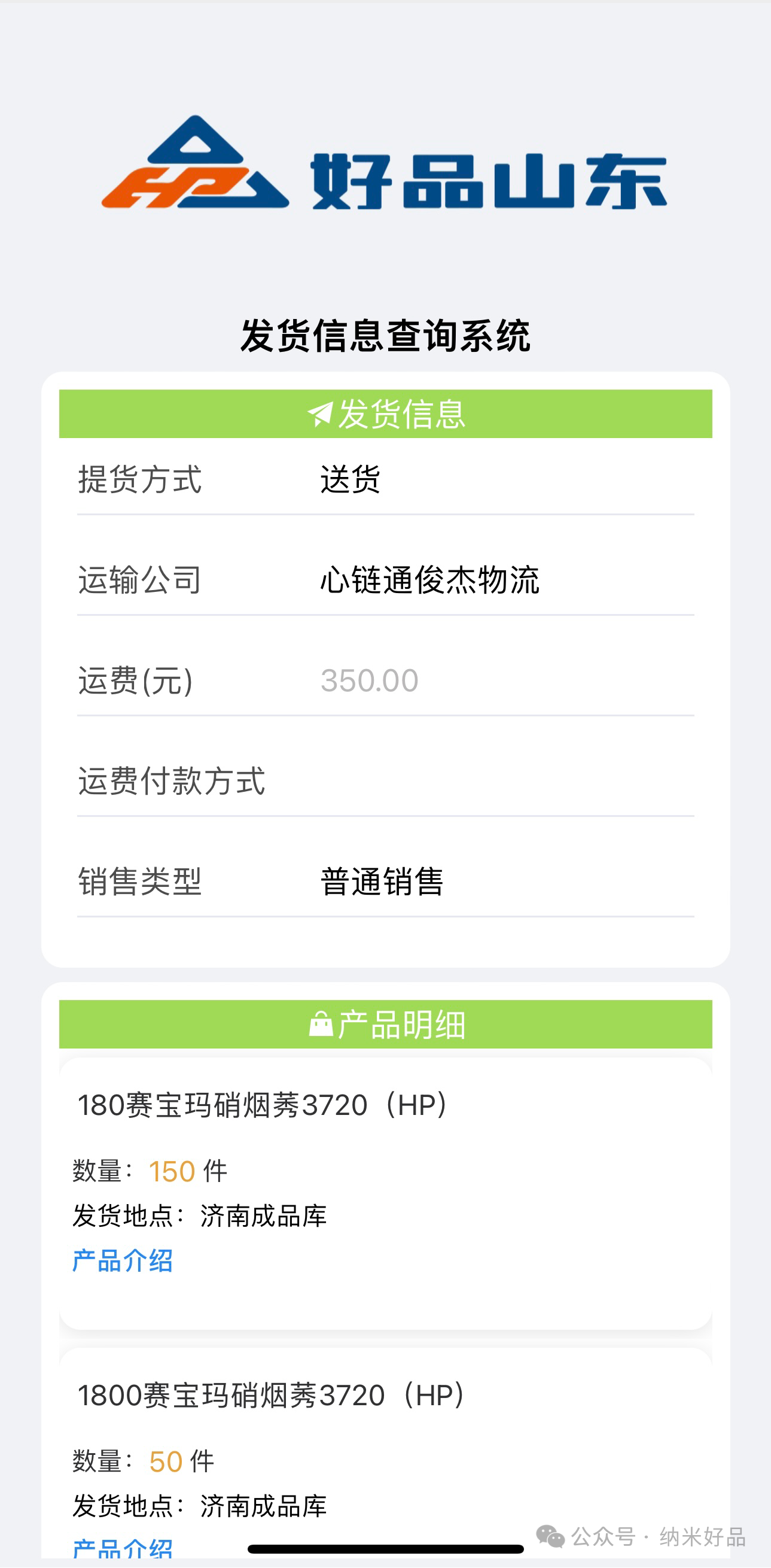Select product title 180赛宝玛硝烟莠3720（HP）
This screenshot has width=771, height=1568.
(263, 1105)
